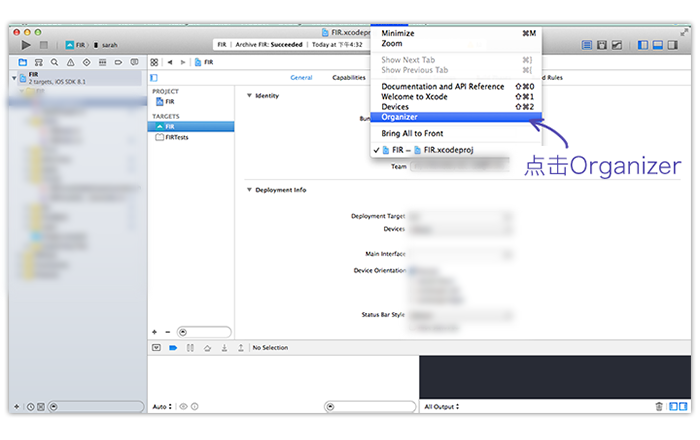Click the Step into debug icon
The width and height of the screenshot is (700, 440).
point(225,348)
